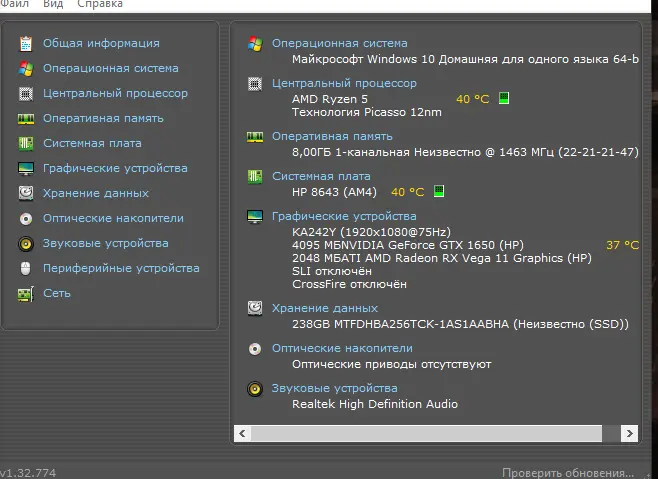Image resolution: width=658 pixels, height=479 pixels.
Task: Click the network card icon beside sidebar Сеть
Action: tap(26, 294)
